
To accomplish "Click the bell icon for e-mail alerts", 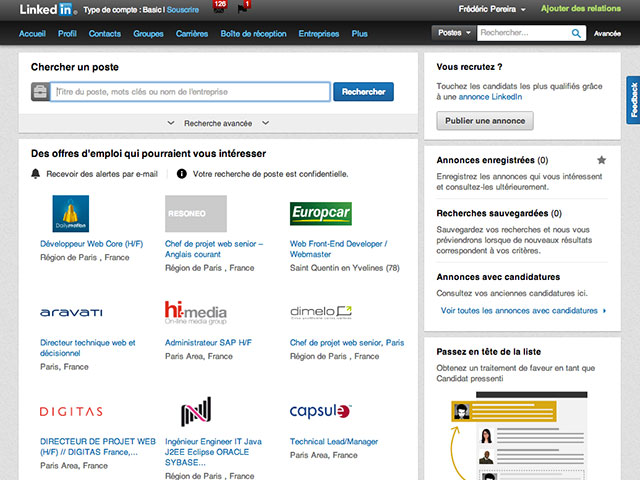I will point(36,174).
